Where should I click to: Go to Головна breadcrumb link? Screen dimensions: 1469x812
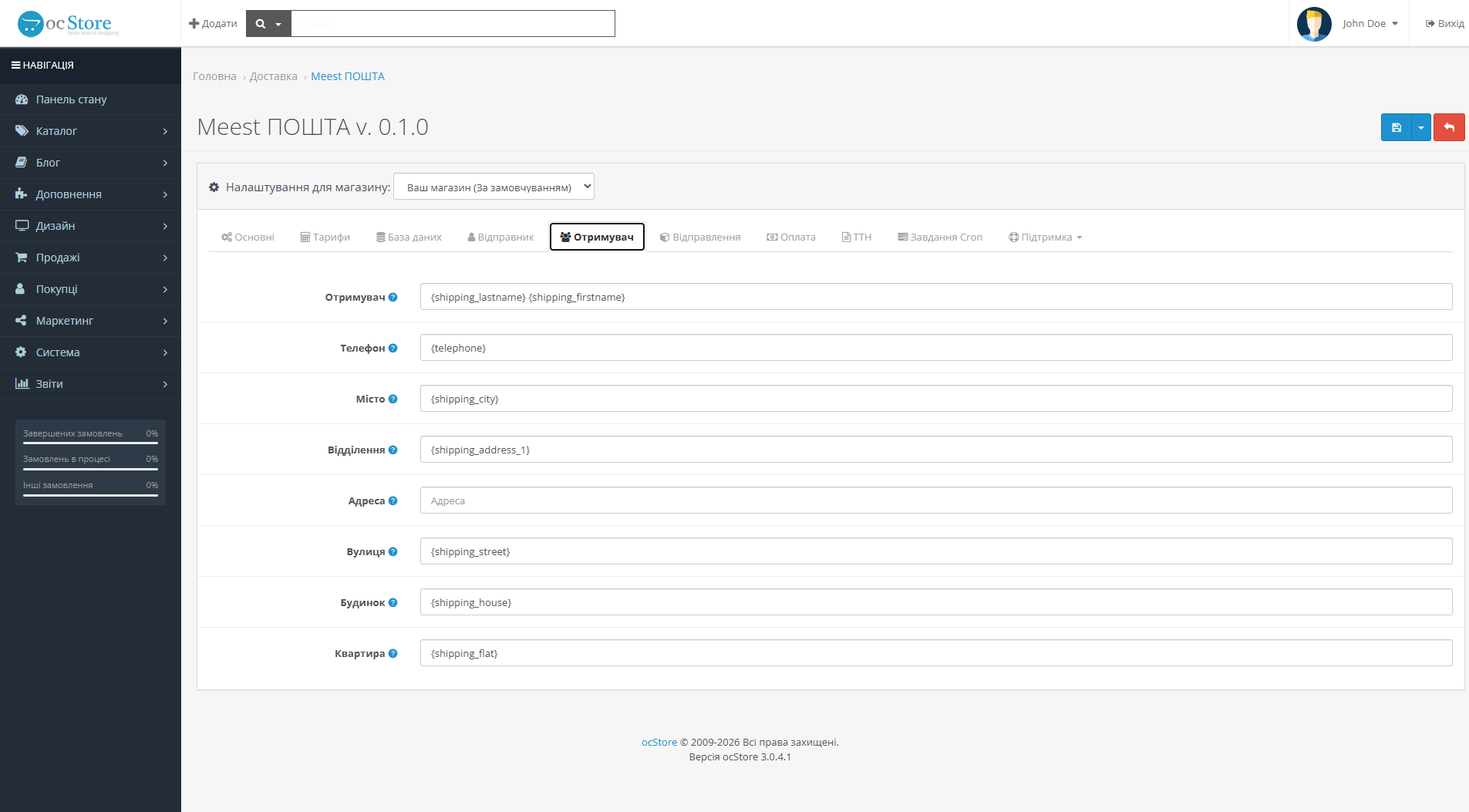click(214, 76)
